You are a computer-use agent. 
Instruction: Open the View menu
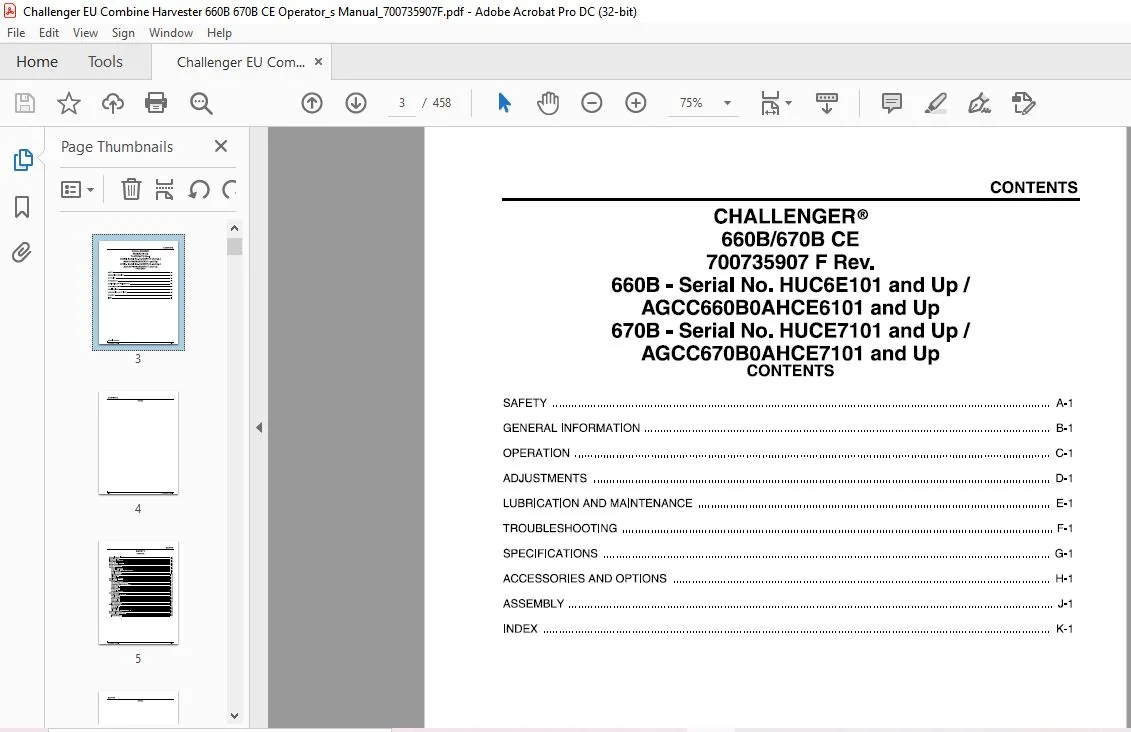click(85, 32)
